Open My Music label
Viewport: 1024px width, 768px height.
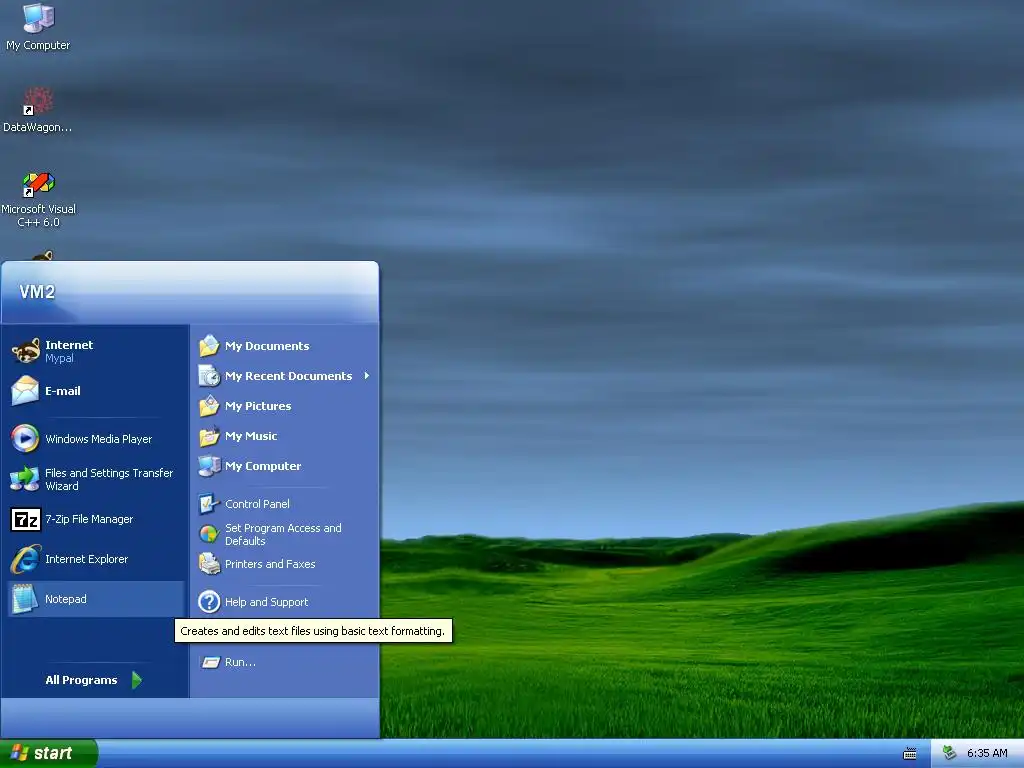coord(251,436)
